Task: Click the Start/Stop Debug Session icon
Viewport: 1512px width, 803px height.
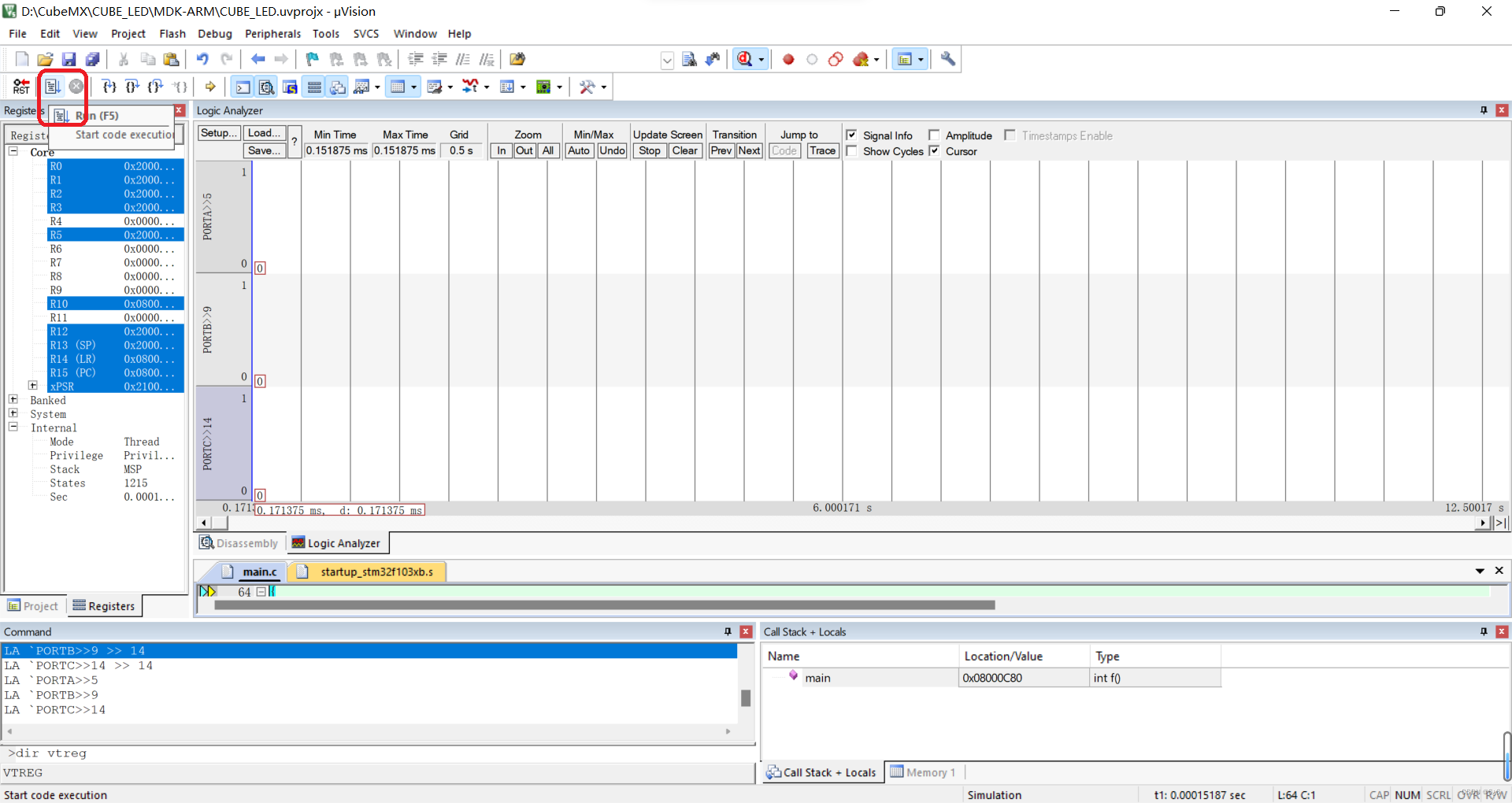Action: [745, 59]
